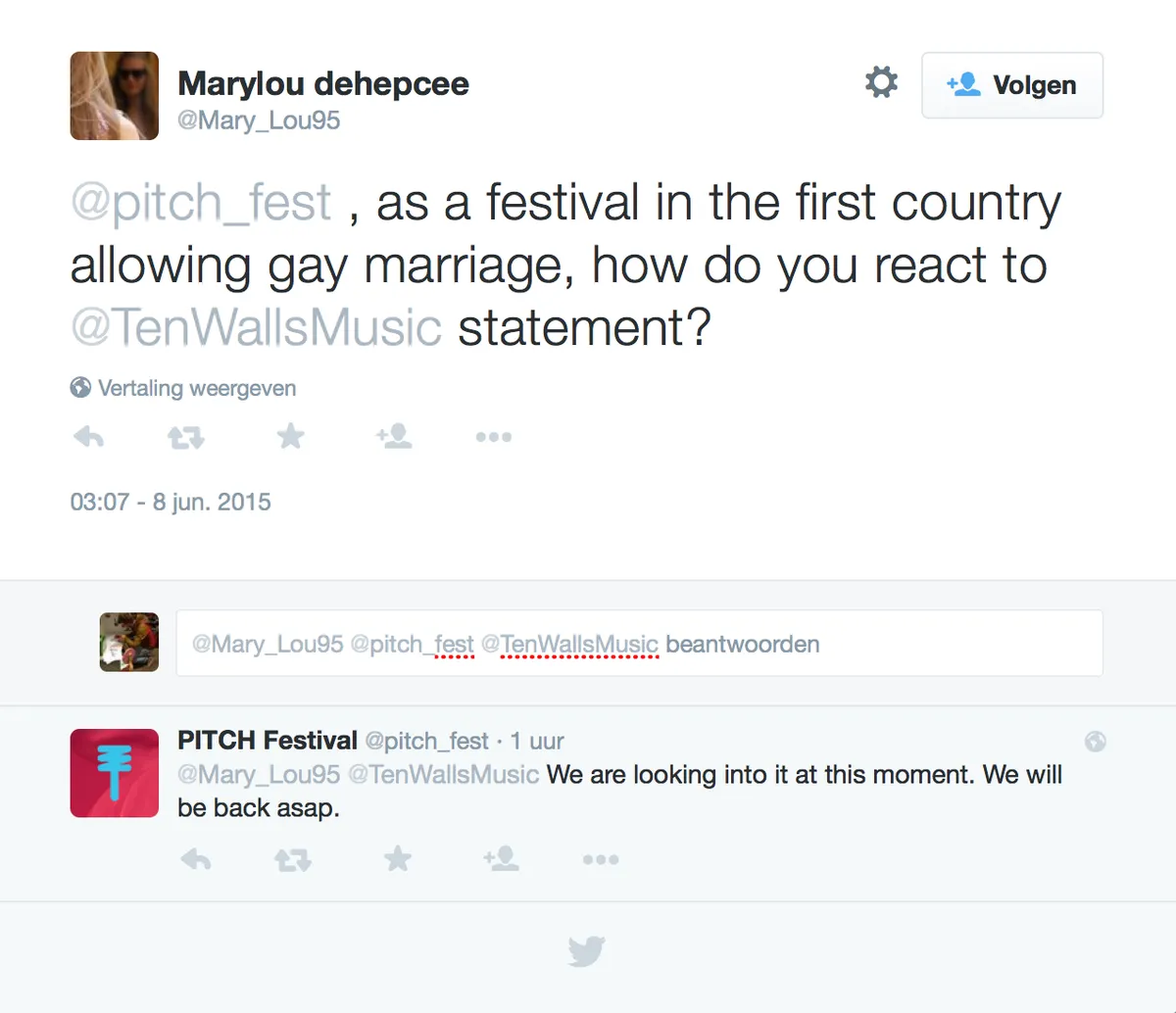Screen dimensions: 1176x1013
Task: Click the globe icon next to Vertaling weergeven
Action: coord(80,388)
